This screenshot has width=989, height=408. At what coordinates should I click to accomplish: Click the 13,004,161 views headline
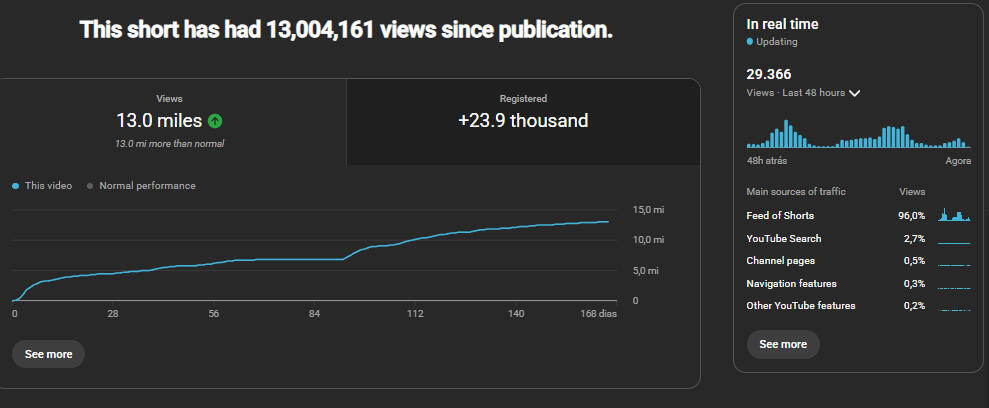[346, 30]
